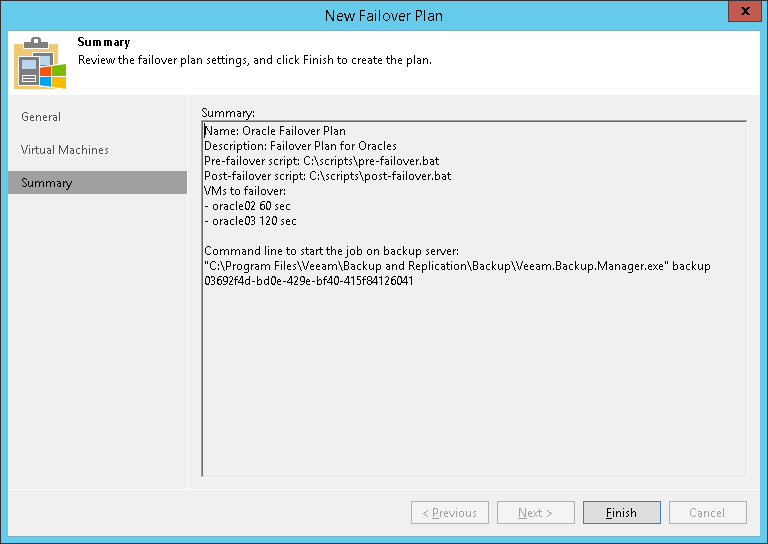Image resolution: width=768 pixels, height=544 pixels.
Task: Click the Next button
Action: [x=535, y=513]
